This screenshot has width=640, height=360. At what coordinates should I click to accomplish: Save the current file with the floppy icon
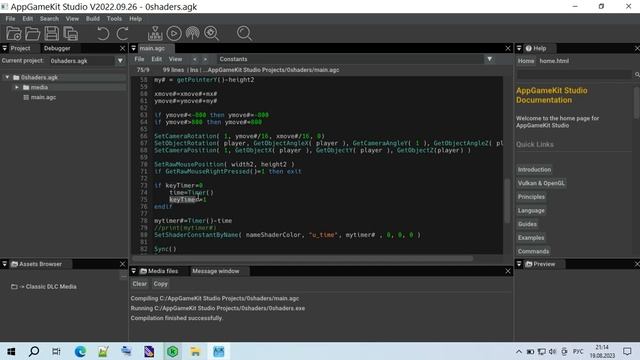coord(51,33)
